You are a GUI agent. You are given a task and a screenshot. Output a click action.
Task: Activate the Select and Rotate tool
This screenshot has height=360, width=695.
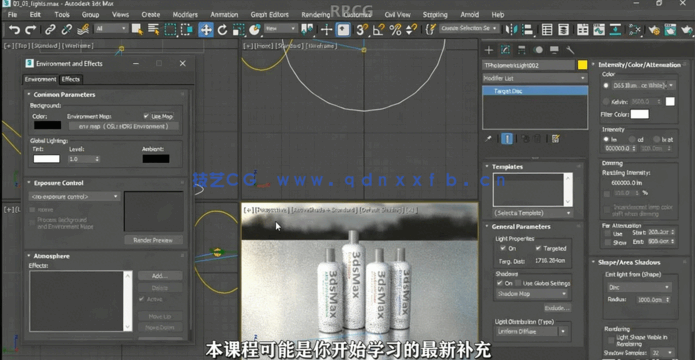click(223, 30)
